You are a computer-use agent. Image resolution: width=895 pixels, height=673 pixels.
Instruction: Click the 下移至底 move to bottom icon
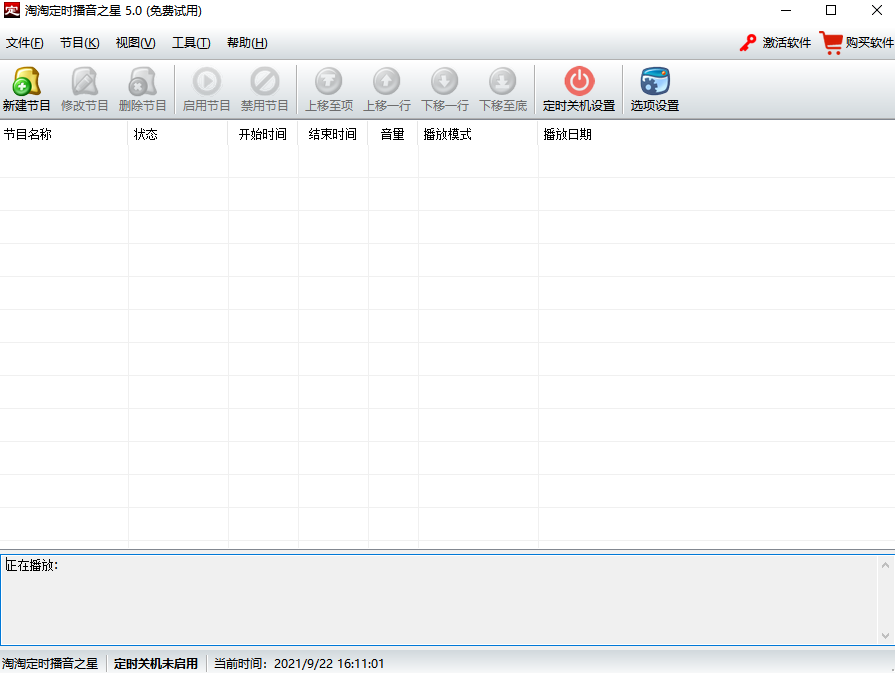[x=503, y=89]
